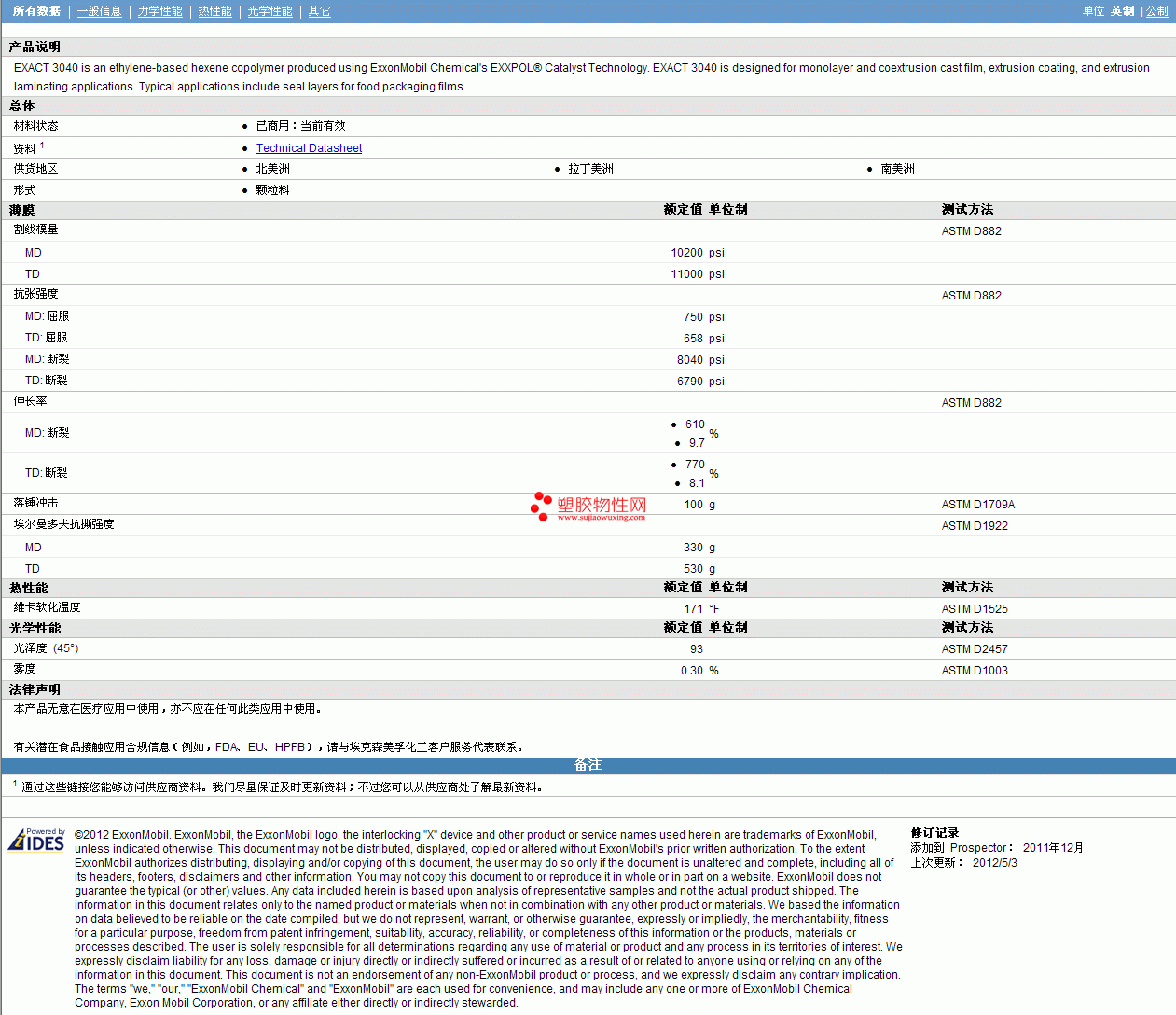The height and width of the screenshot is (1015, 1176).
Task: Click the 法律声明 section heading
Action: (35, 690)
